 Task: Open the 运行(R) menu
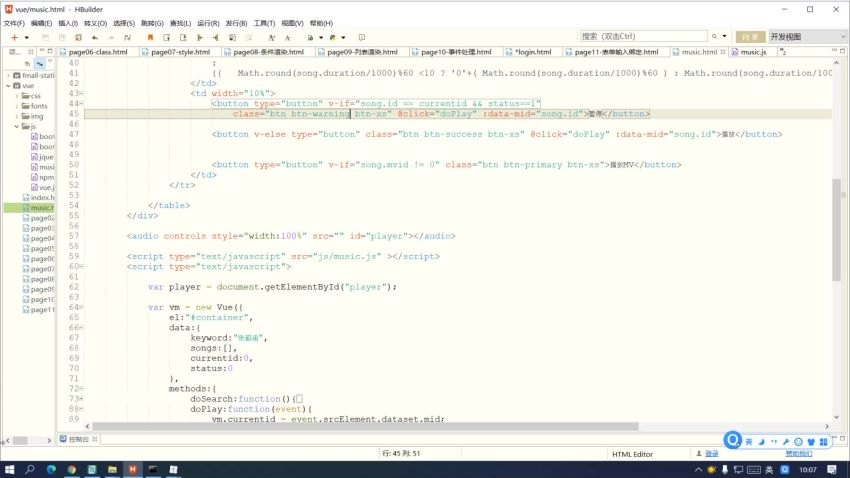tap(208, 23)
